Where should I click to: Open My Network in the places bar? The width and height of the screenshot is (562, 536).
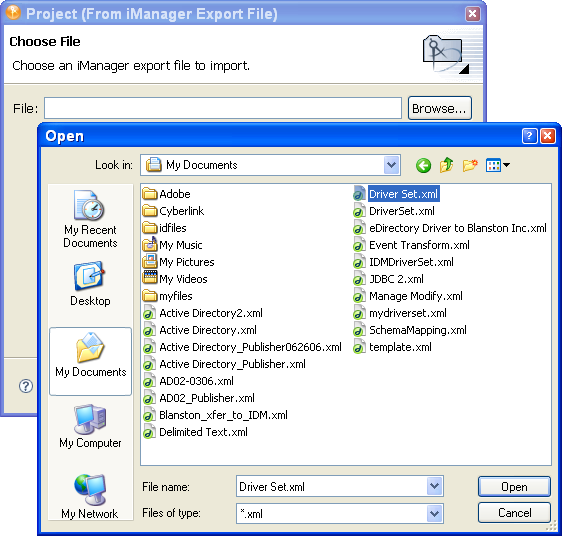90,497
